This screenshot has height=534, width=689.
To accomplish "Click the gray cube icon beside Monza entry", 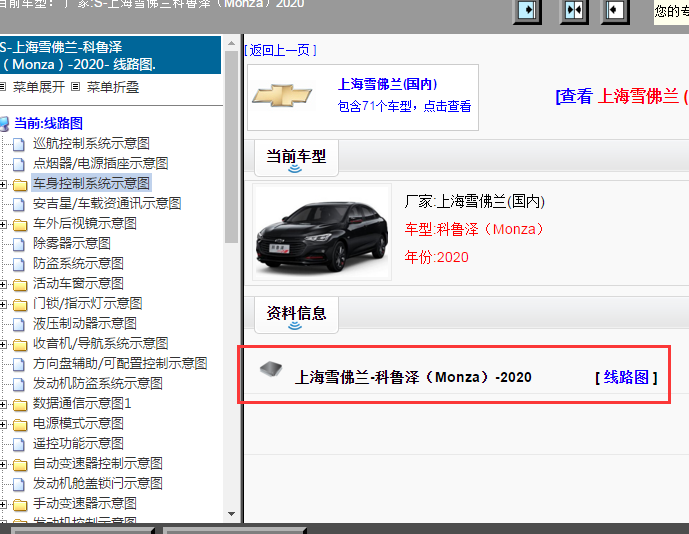I will (x=271, y=369).
